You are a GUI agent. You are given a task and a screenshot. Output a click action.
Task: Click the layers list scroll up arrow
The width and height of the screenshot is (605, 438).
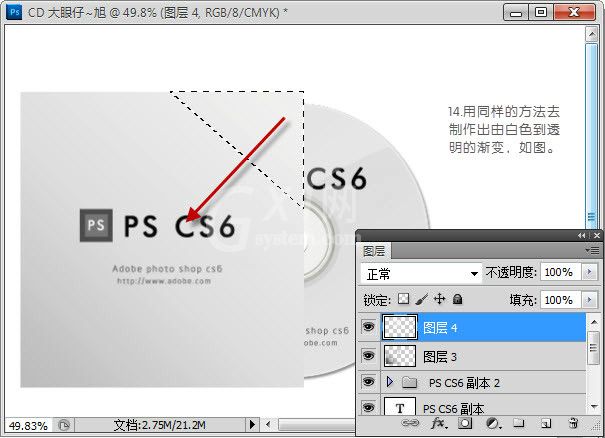coord(594,321)
